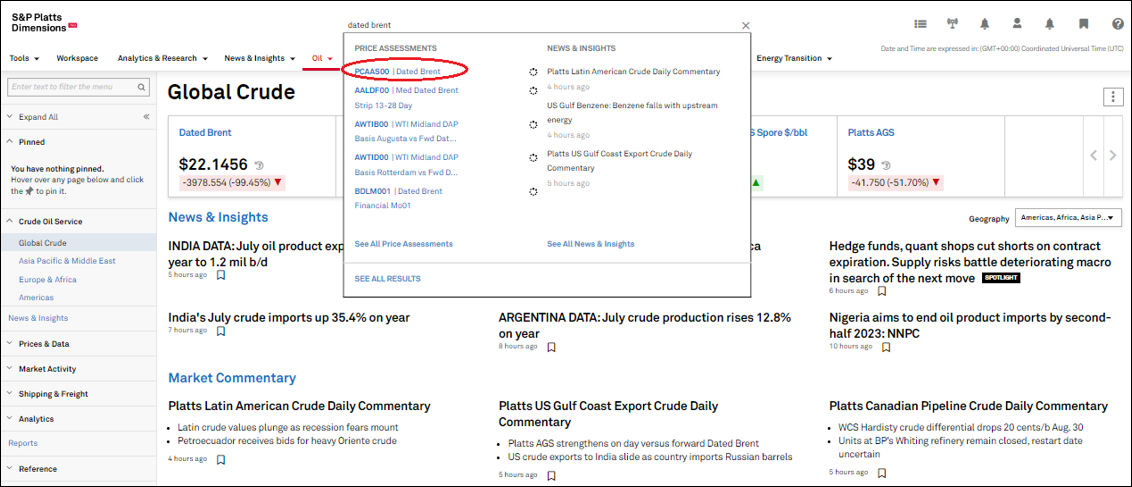The height and width of the screenshot is (487, 1132).
Task: Click the history icon next to $22.1456
Action: click(x=258, y=165)
